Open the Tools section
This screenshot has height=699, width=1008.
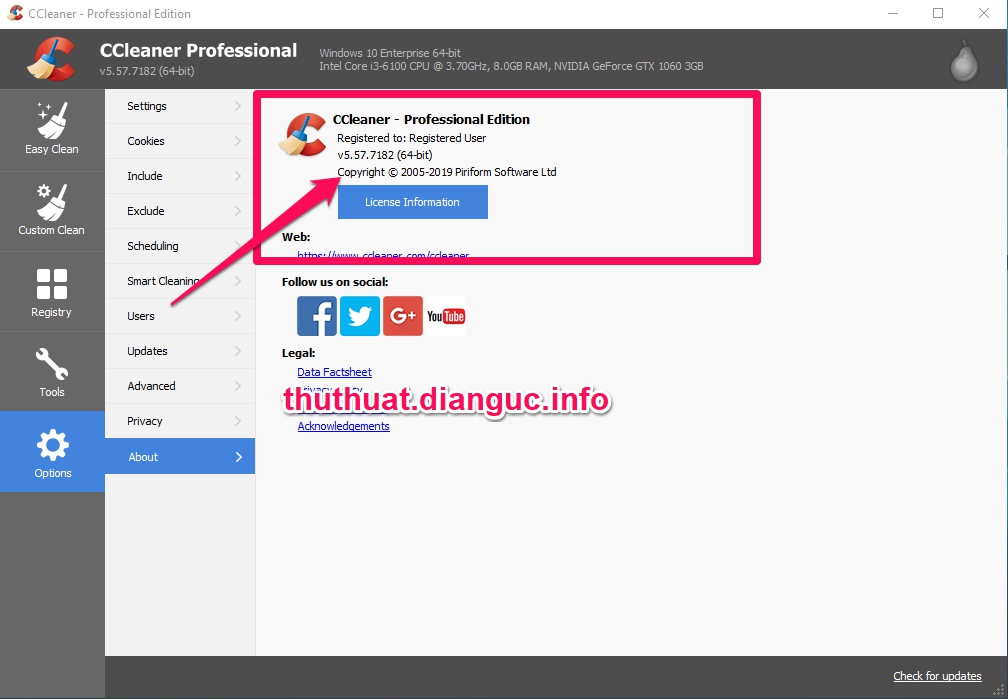(x=52, y=372)
